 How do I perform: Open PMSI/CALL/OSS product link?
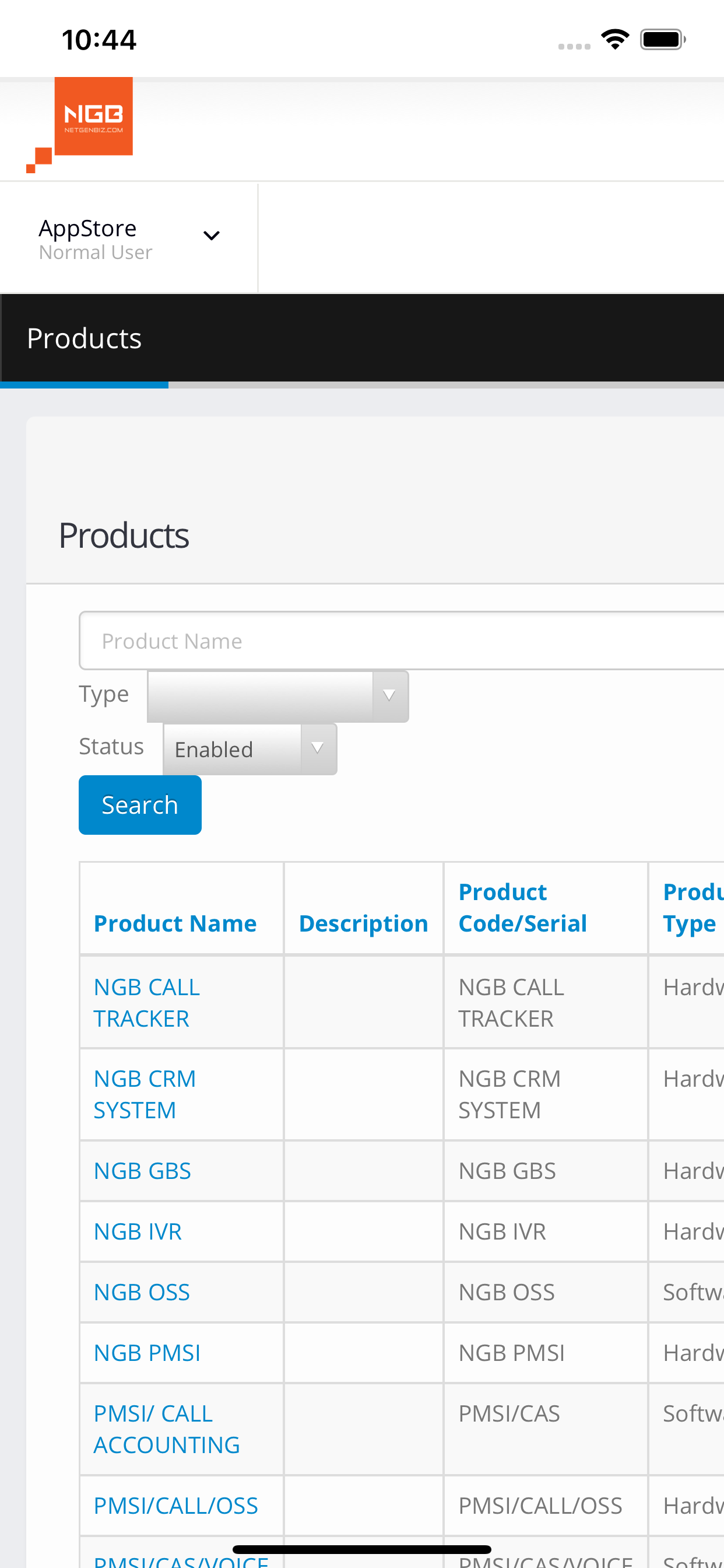click(176, 1506)
